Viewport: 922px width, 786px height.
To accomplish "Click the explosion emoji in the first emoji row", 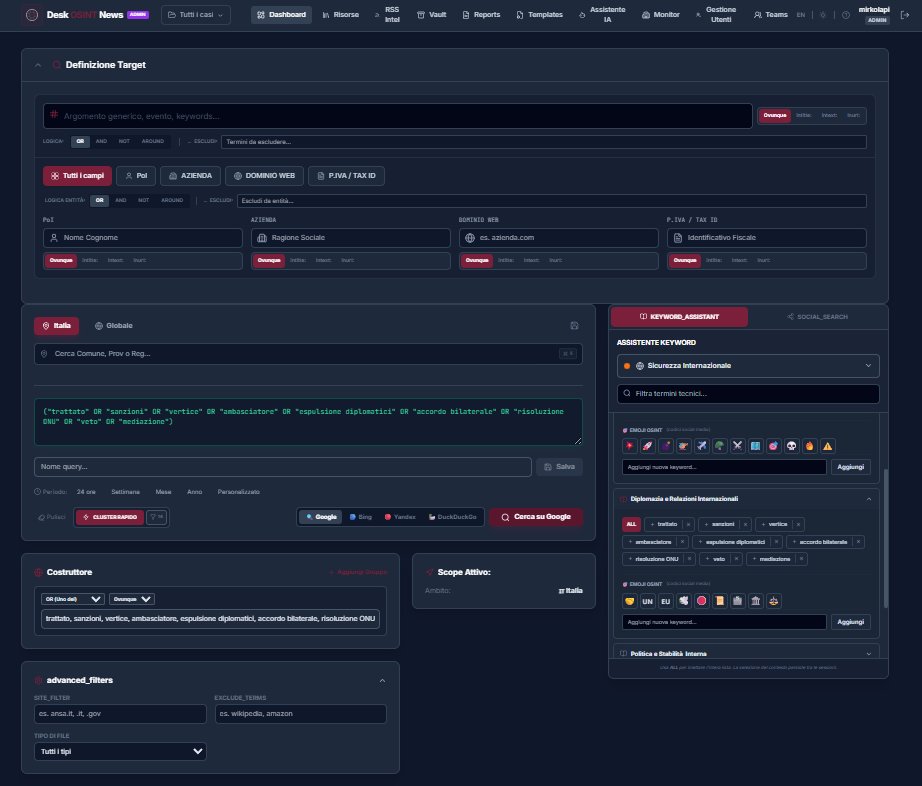I will 630,446.
